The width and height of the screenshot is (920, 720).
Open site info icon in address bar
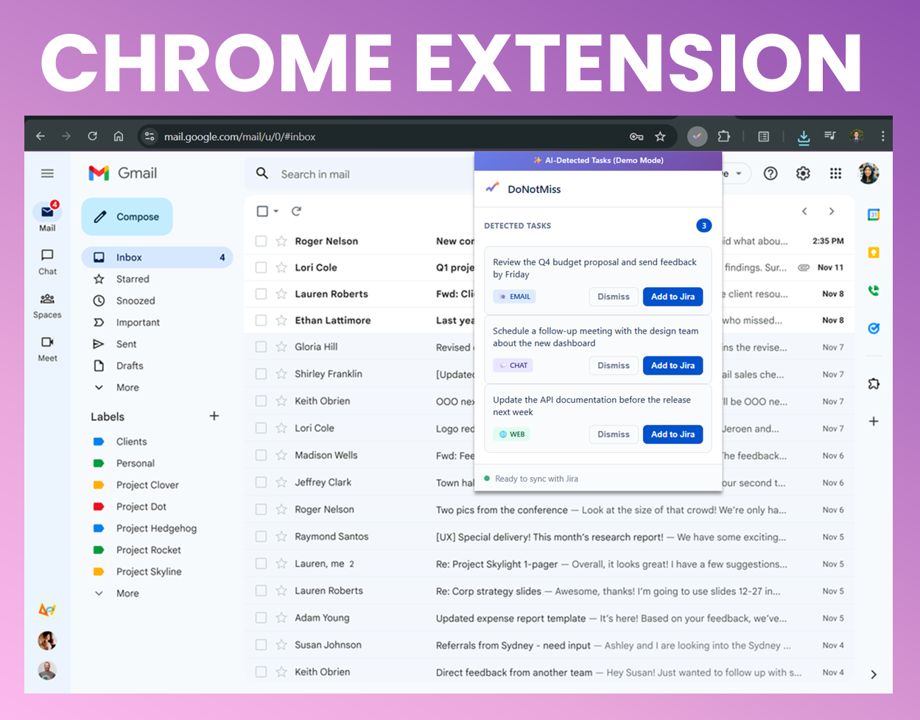point(150,137)
